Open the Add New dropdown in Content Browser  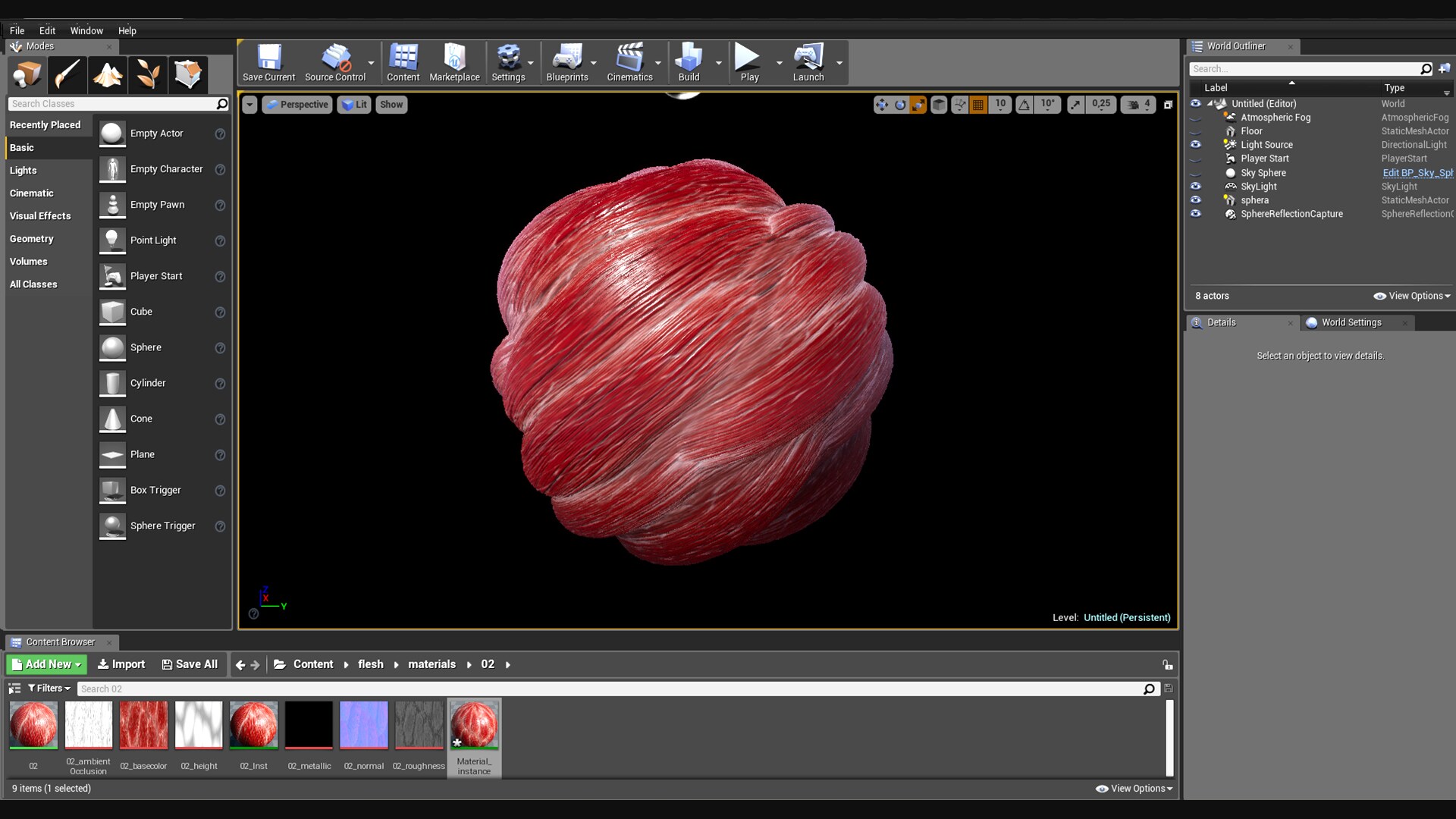click(46, 664)
